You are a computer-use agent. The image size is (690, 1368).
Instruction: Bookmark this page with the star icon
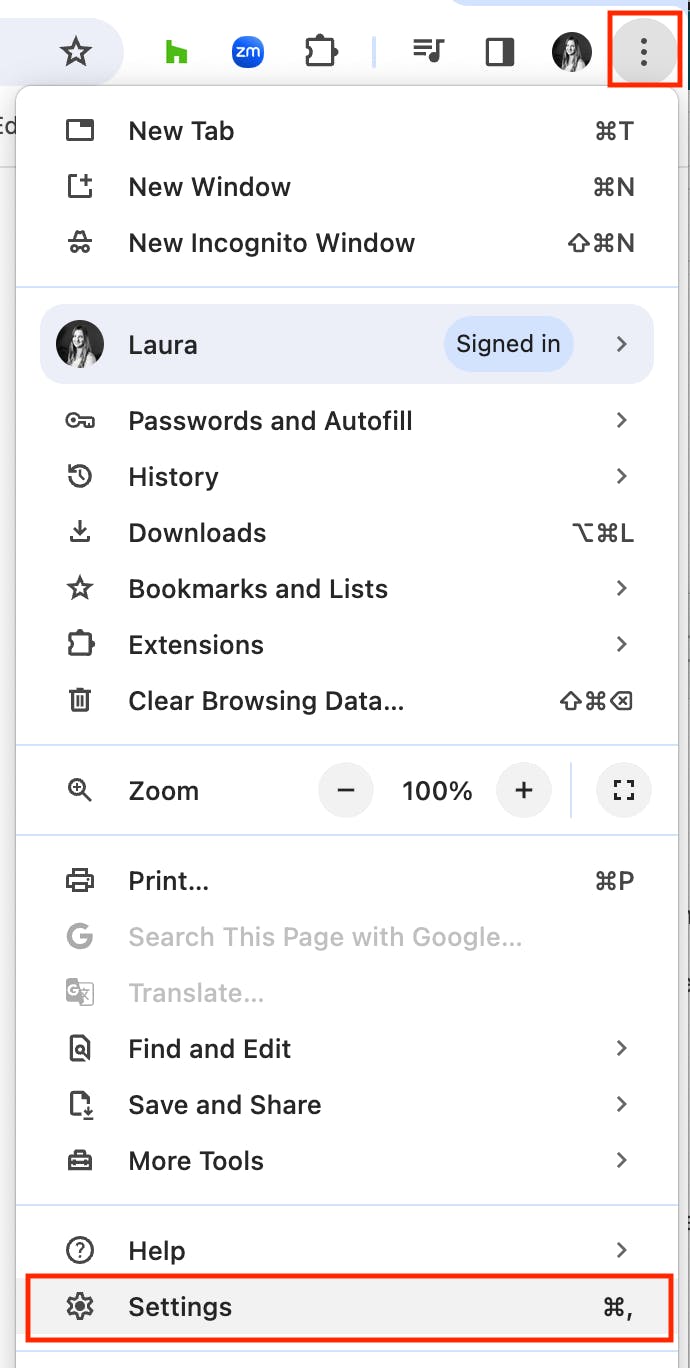click(x=76, y=51)
